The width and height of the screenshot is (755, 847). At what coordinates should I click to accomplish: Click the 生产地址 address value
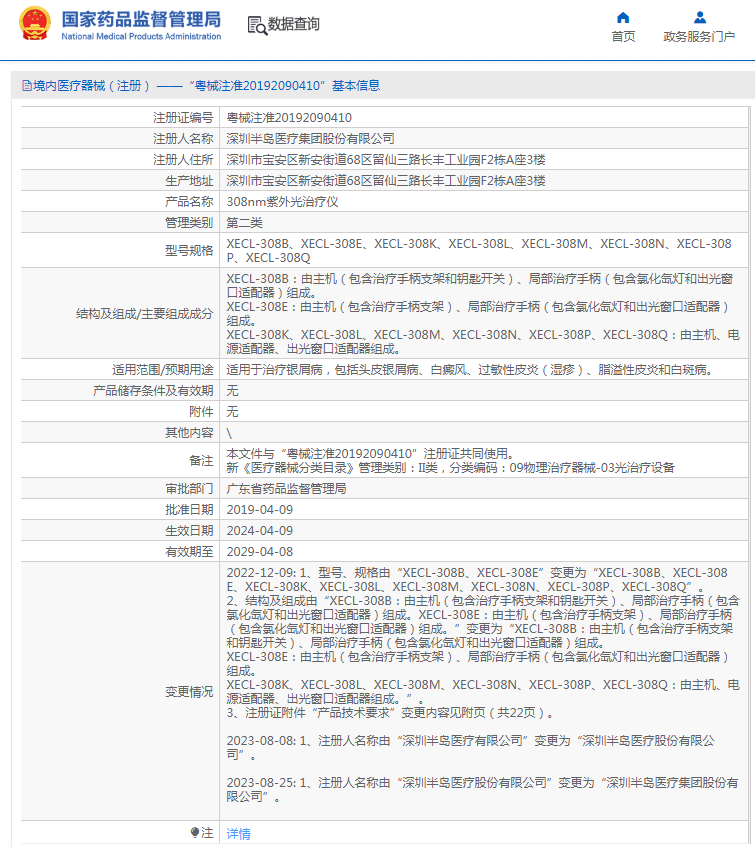point(386,181)
